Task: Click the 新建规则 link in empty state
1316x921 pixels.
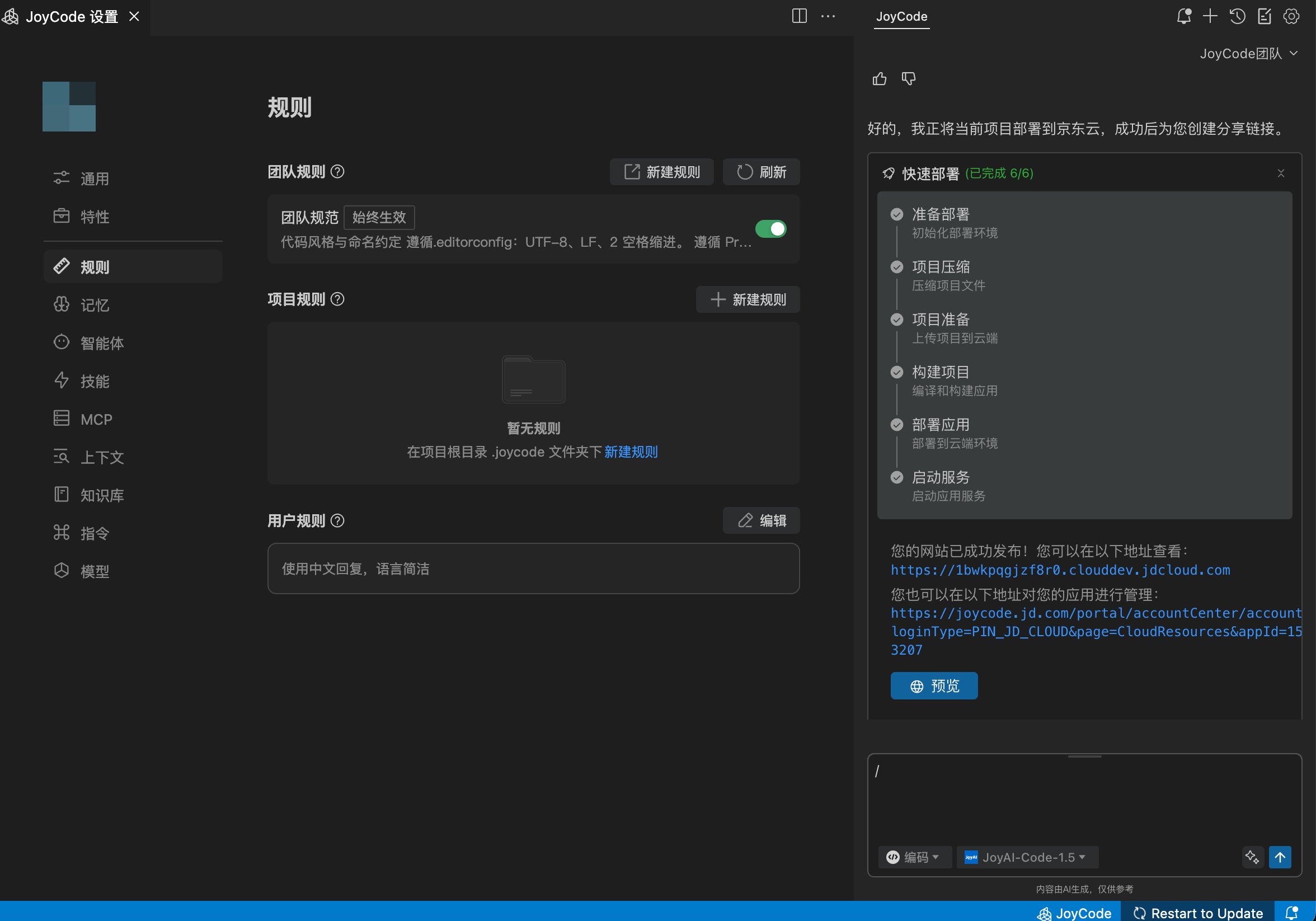Action: click(x=631, y=452)
